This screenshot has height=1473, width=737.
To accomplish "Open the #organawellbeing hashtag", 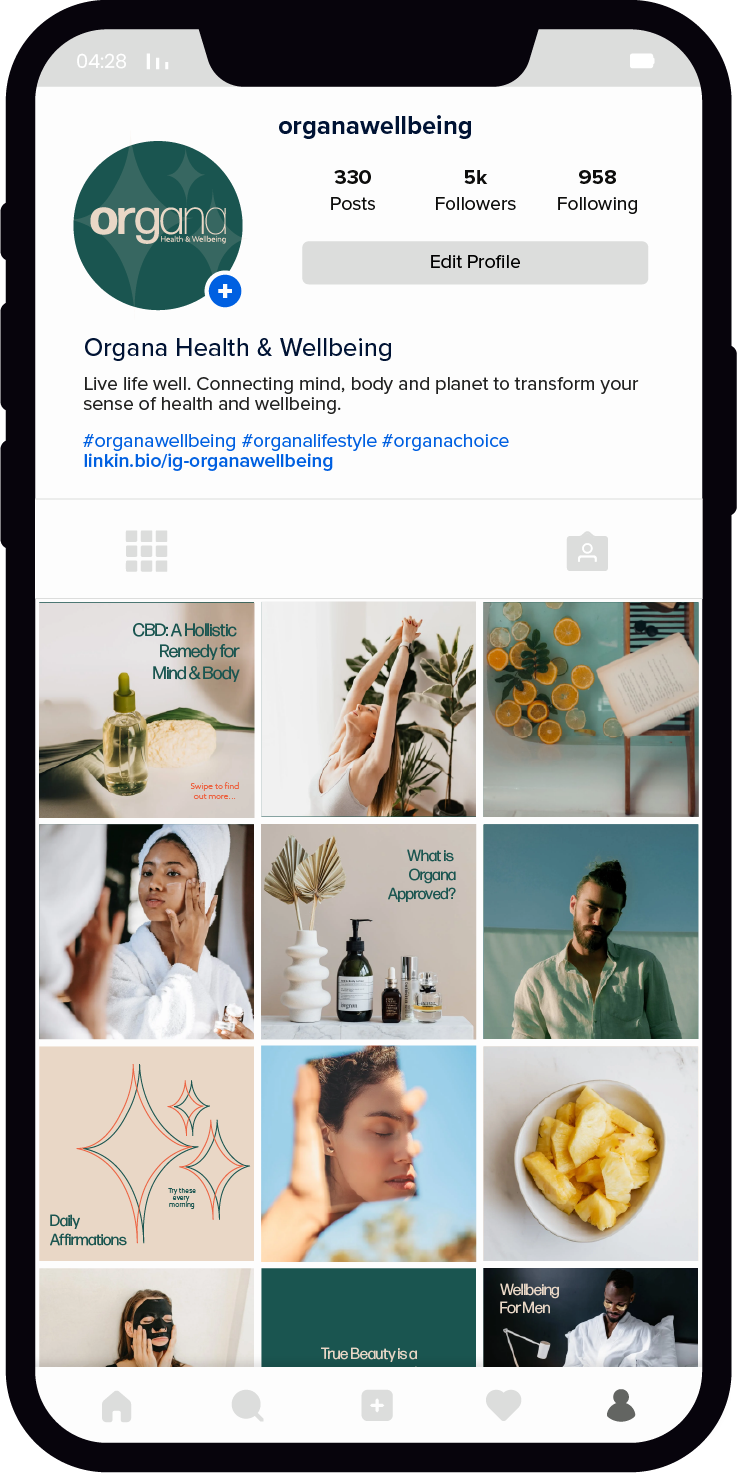I will [x=160, y=441].
